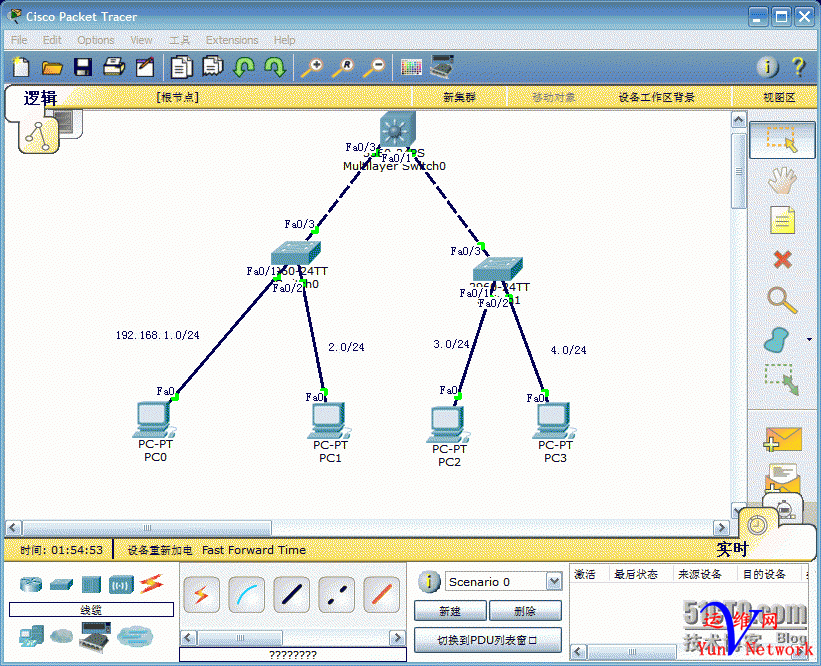
Task: Open the File menu
Action: coord(19,40)
